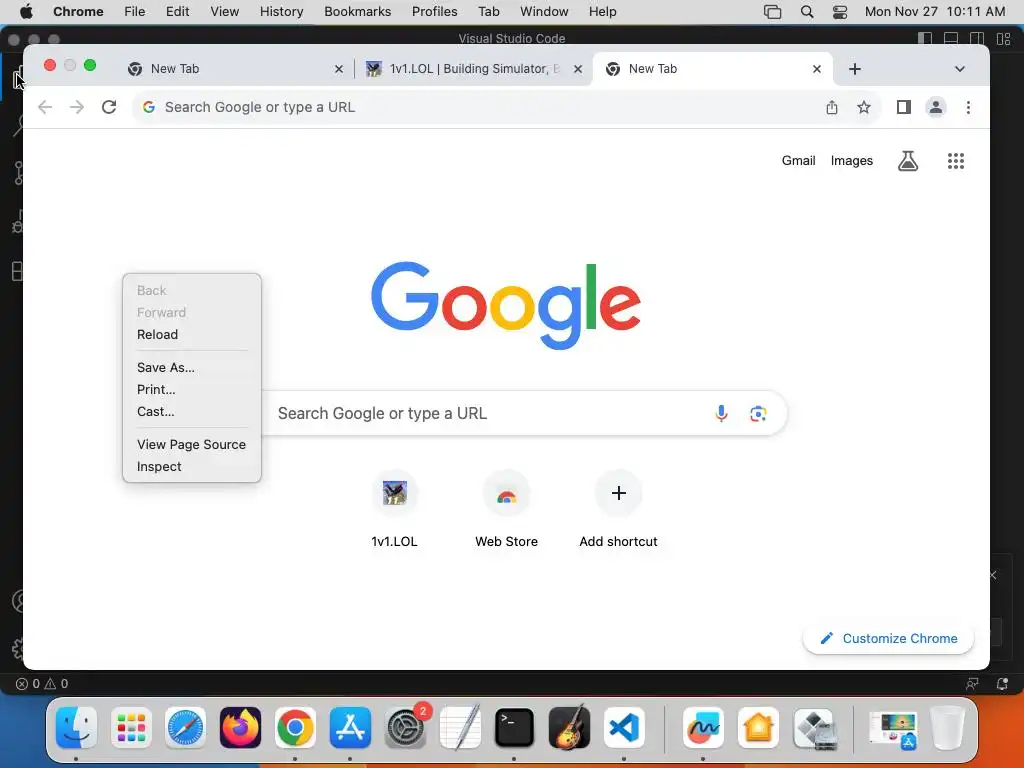The width and height of the screenshot is (1024, 768).
Task: Go back using the toolbar back arrow
Action: 45,107
